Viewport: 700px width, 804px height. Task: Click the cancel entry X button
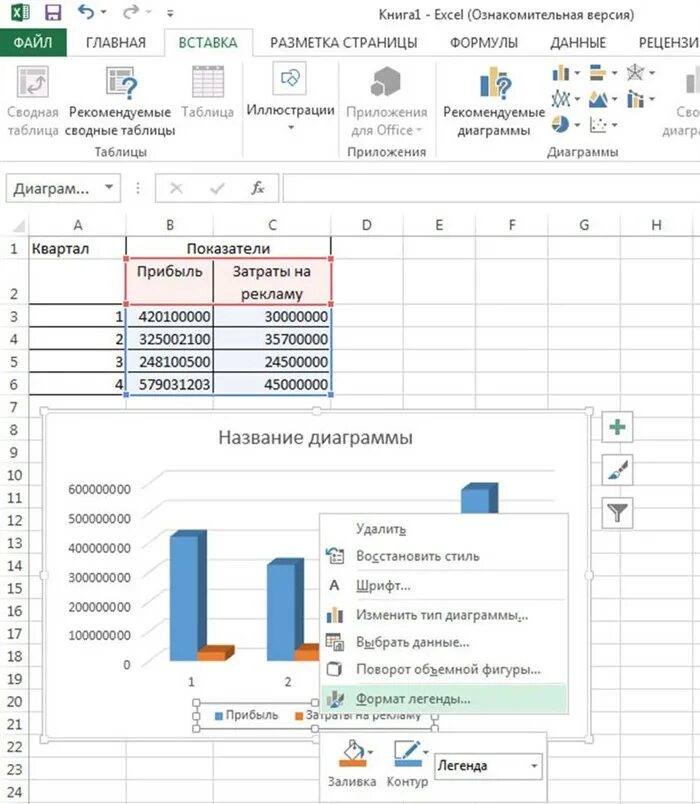coord(176,188)
